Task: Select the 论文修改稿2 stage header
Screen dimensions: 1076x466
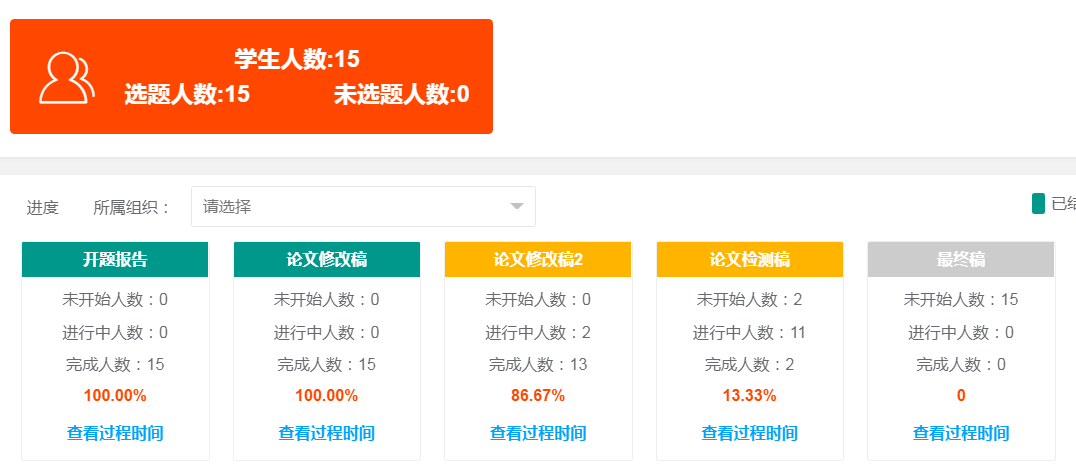Action: (x=538, y=260)
